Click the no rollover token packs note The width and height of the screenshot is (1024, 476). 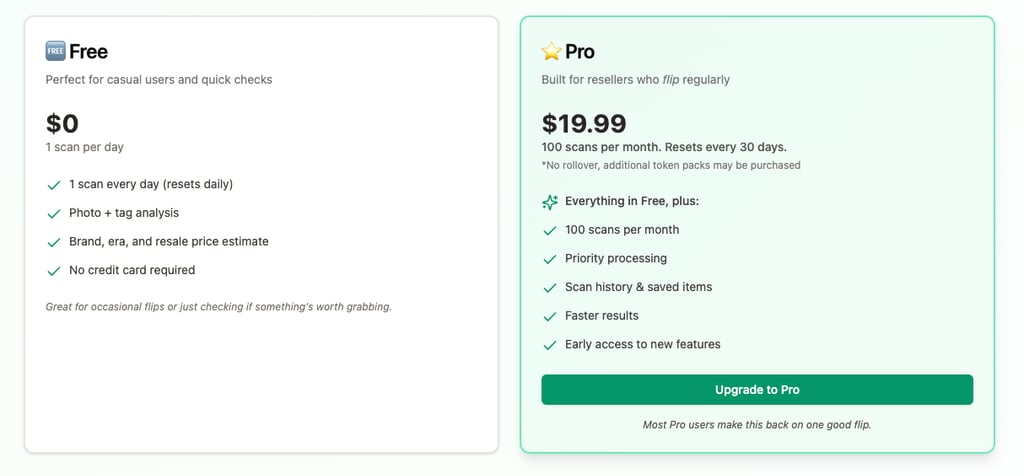pyautogui.click(x=671, y=165)
